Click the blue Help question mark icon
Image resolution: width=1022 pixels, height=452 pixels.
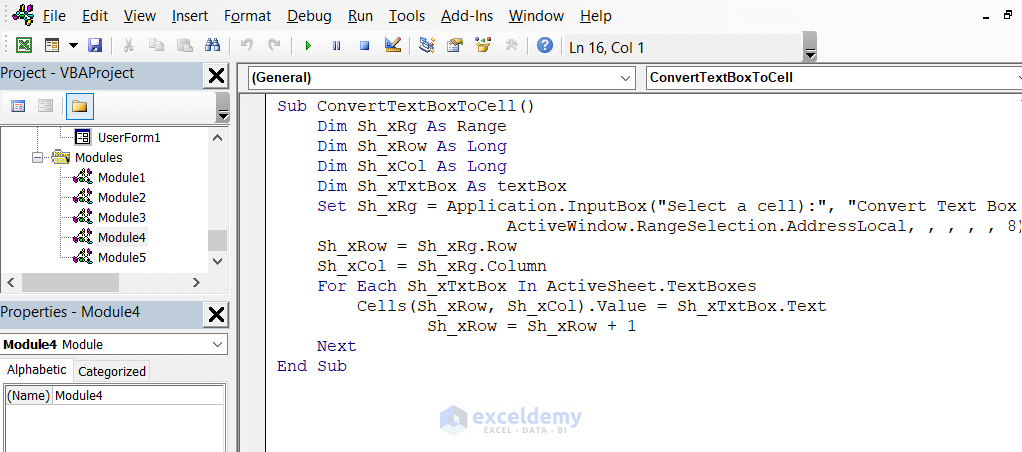(x=545, y=46)
